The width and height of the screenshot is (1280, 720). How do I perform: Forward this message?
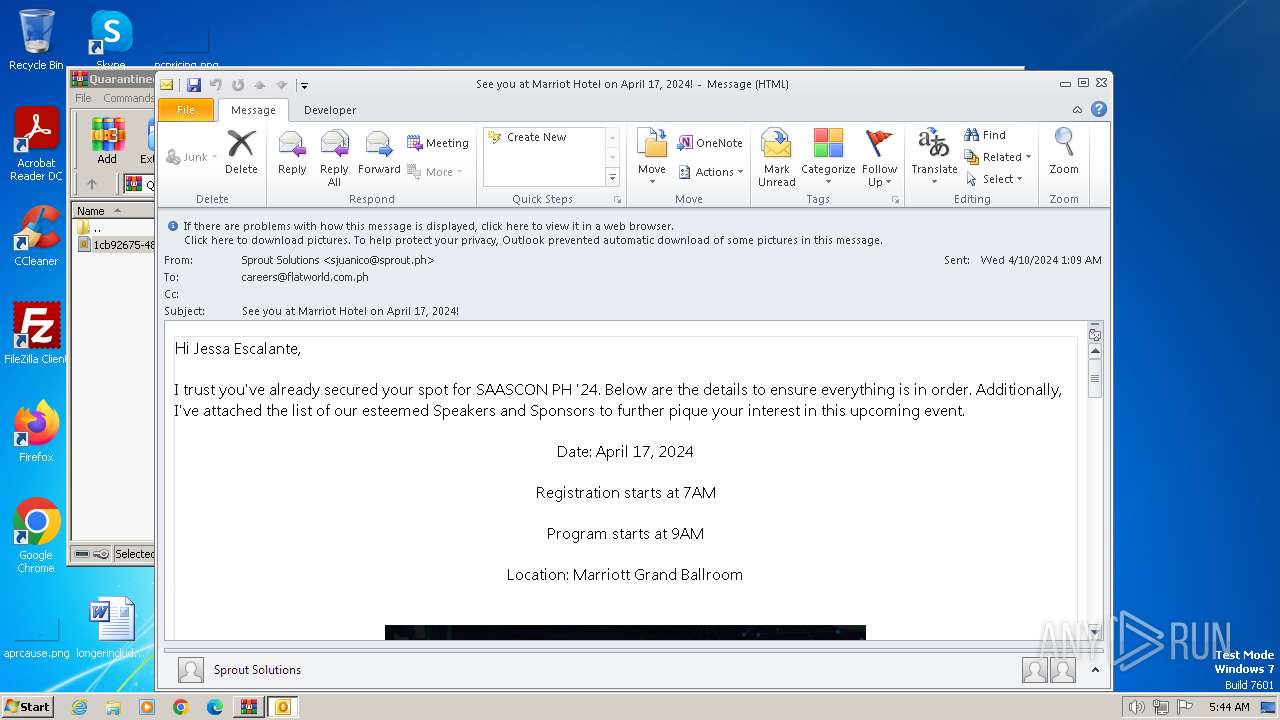click(379, 152)
